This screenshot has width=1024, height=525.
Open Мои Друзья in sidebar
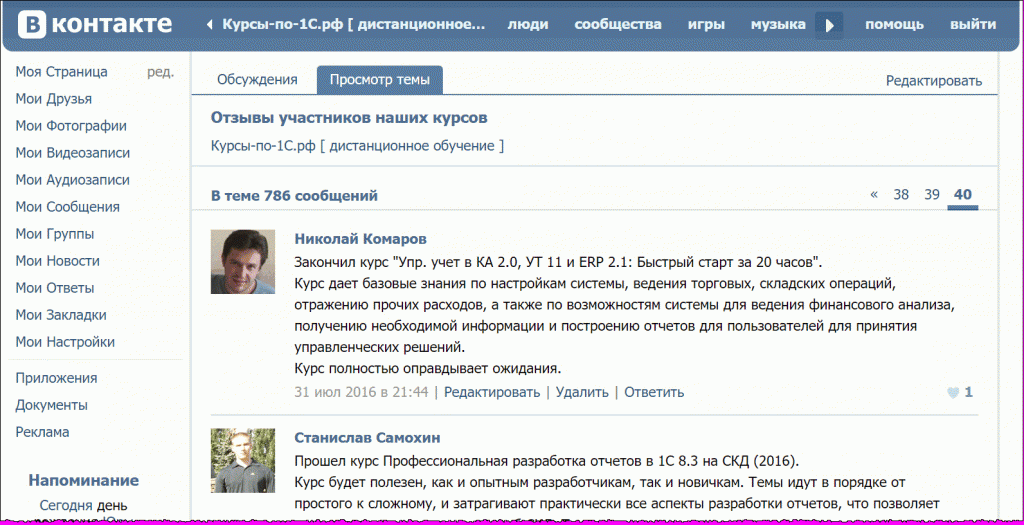click(x=54, y=99)
